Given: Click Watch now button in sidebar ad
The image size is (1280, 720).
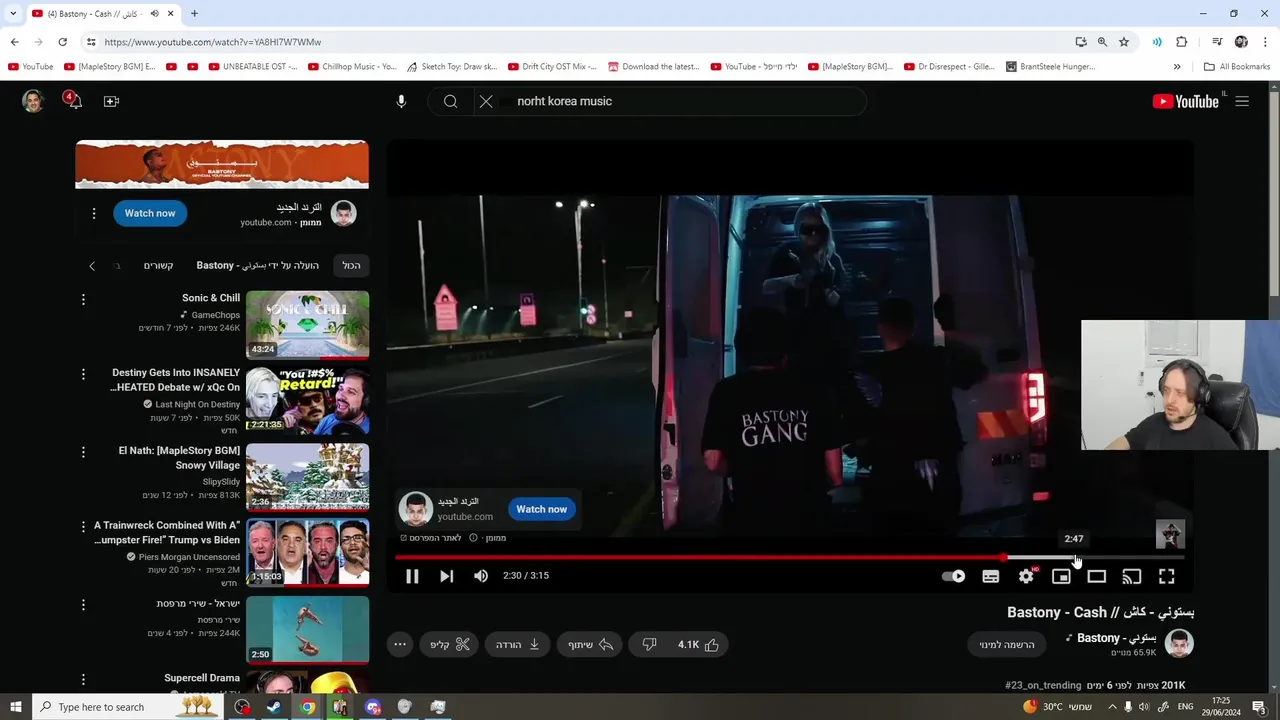Looking at the screenshot, I should point(150,213).
